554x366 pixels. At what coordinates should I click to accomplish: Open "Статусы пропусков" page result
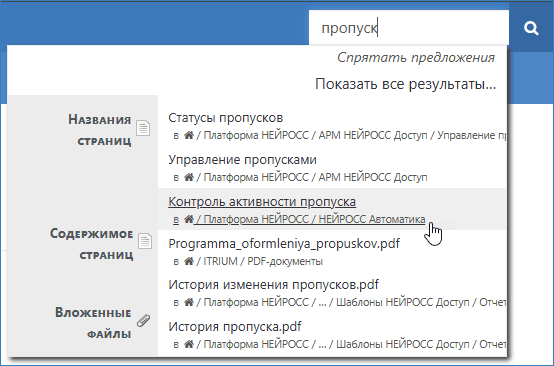click(225, 118)
